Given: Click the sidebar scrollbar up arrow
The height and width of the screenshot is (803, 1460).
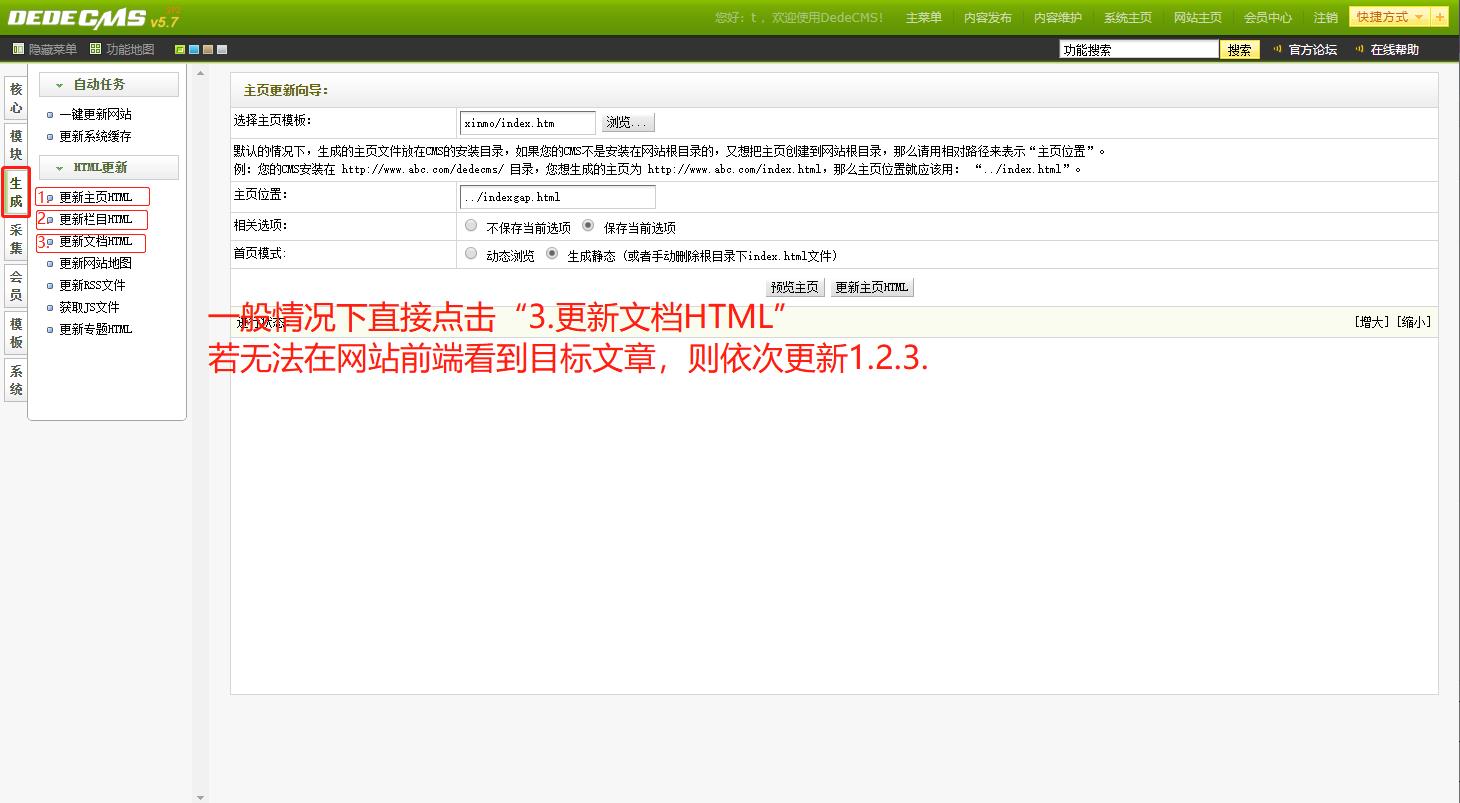Looking at the screenshot, I should 200,73.
